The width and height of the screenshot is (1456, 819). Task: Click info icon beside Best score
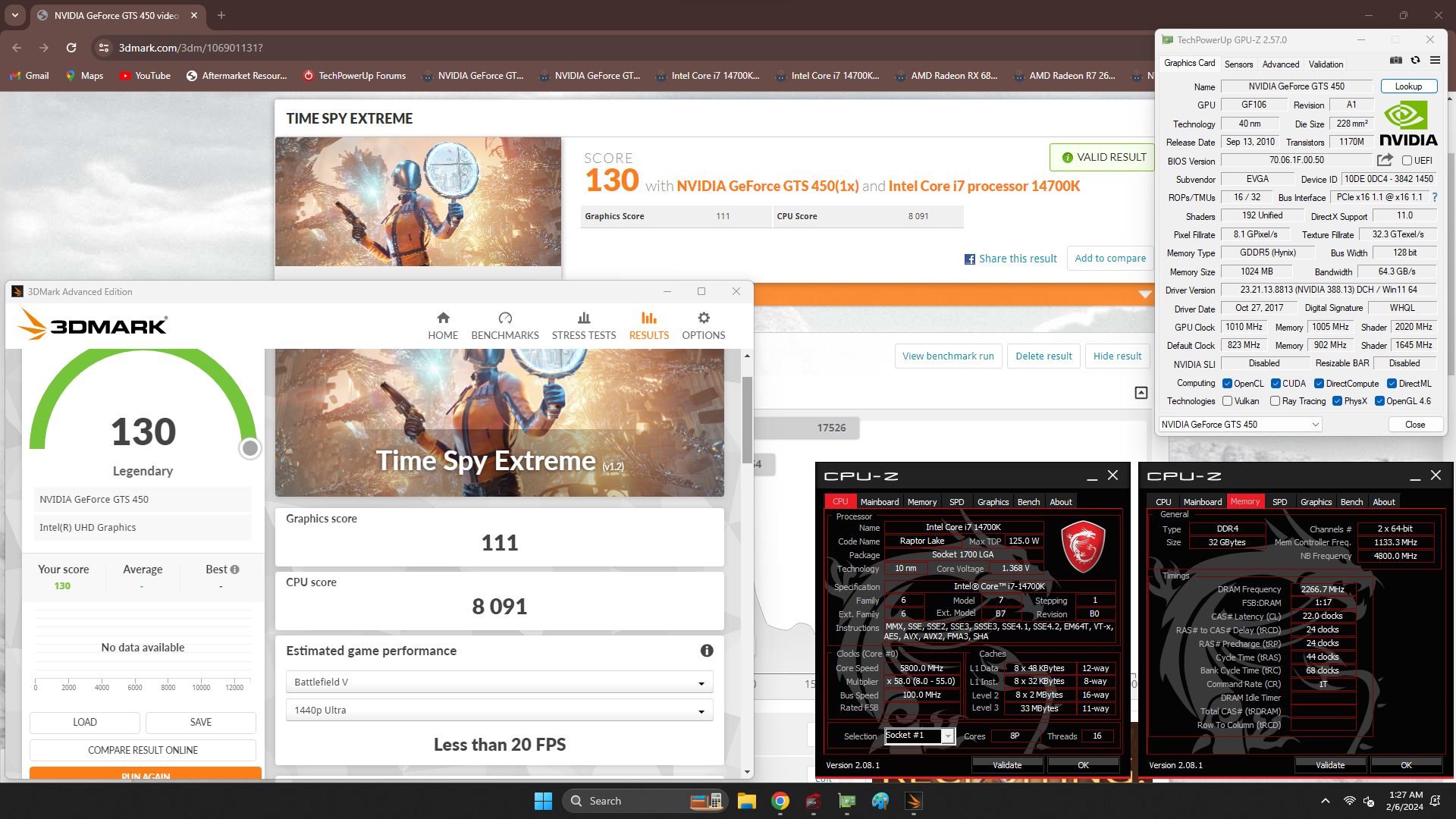[x=234, y=570]
